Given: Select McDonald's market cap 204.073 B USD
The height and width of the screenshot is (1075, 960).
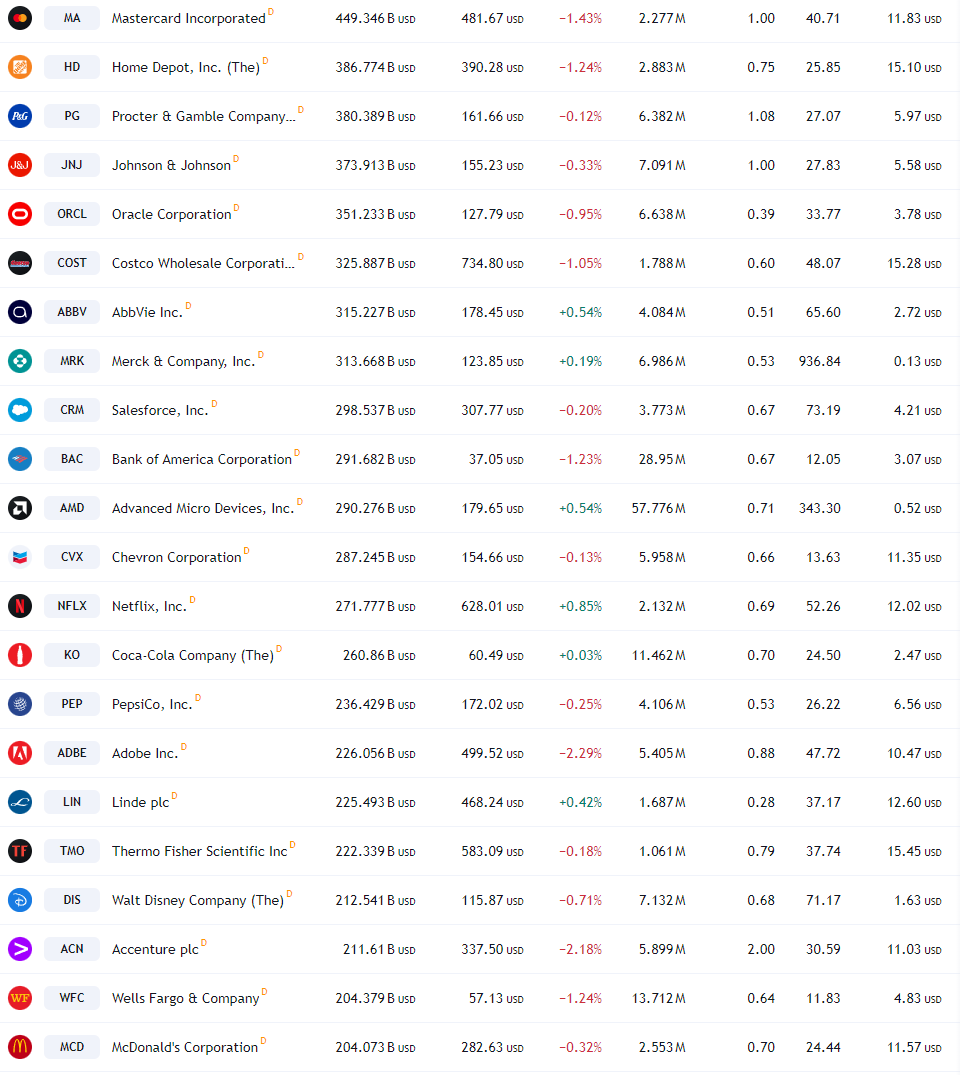Looking at the screenshot, I should (x=375, y=1048).
